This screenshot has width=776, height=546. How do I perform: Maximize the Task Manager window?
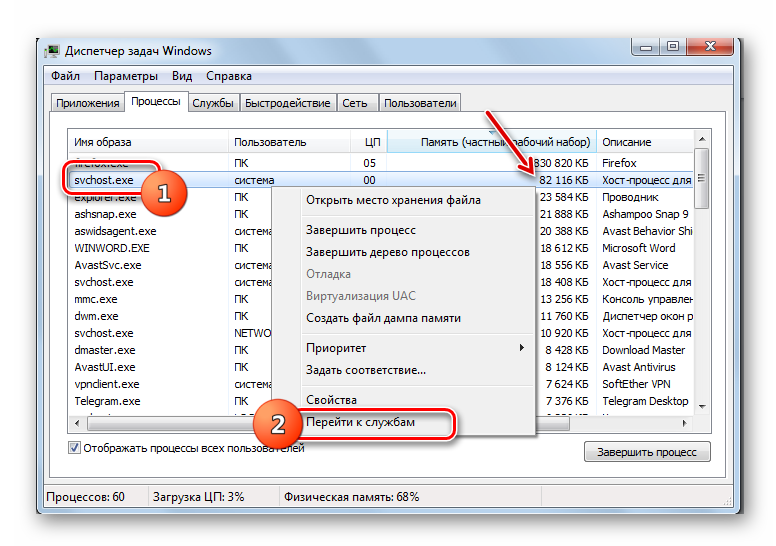tap(673, 47)
